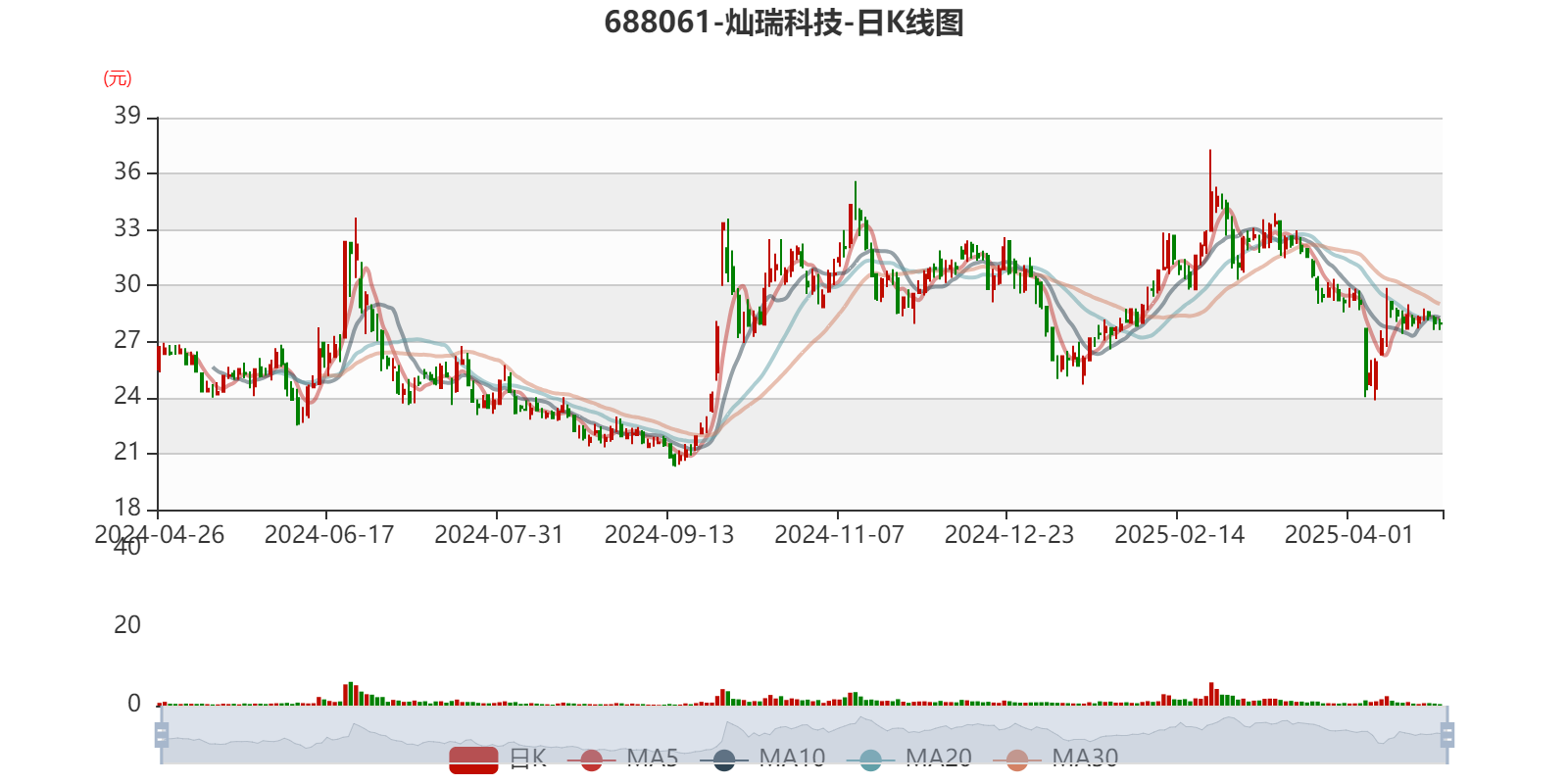Click the 日K red rectangle legend icon
The width and height of the screenshot is (1568, 784).
click(473, 759)
